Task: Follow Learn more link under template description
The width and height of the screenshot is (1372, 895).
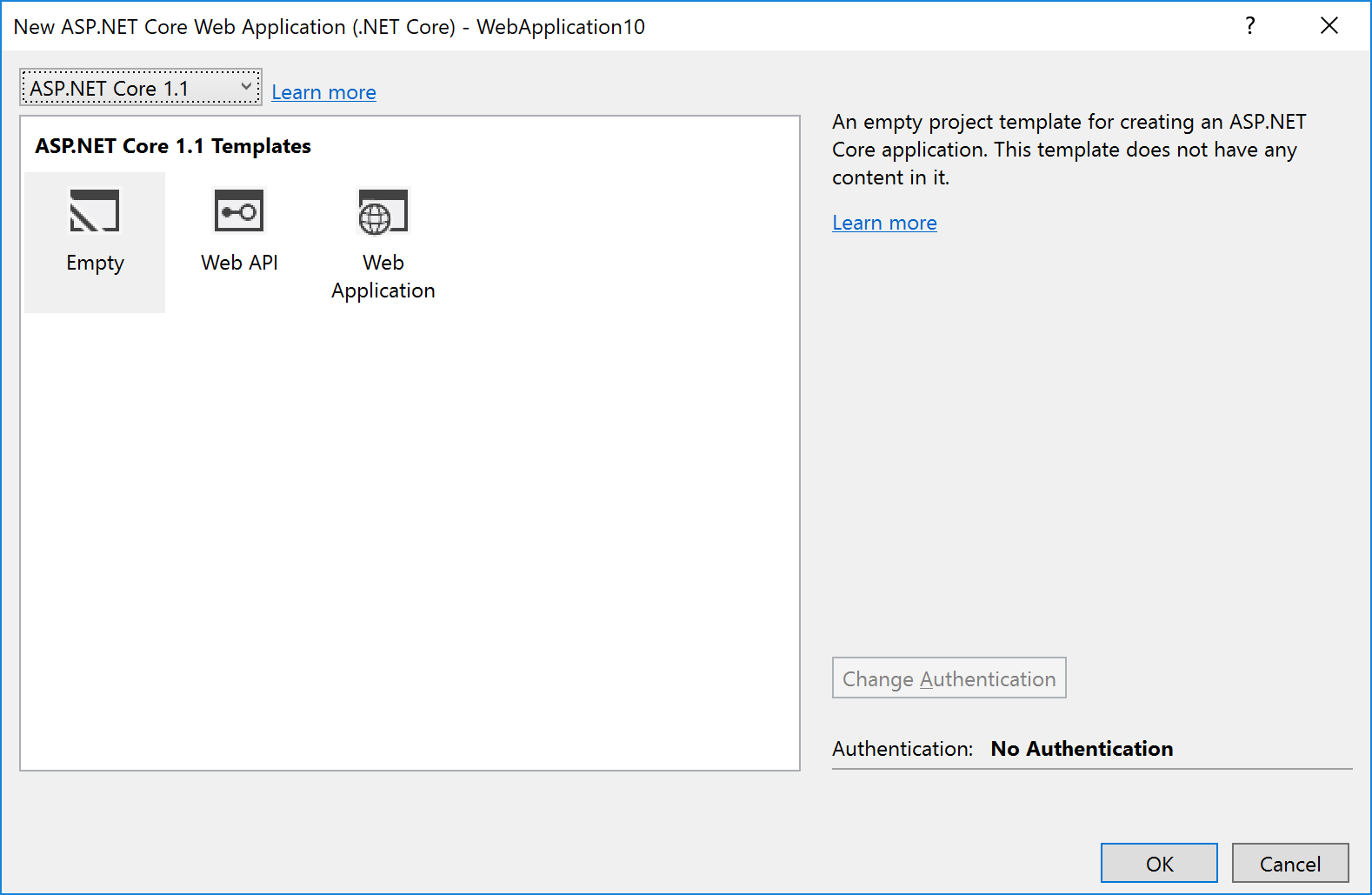Action: [884, 223]
